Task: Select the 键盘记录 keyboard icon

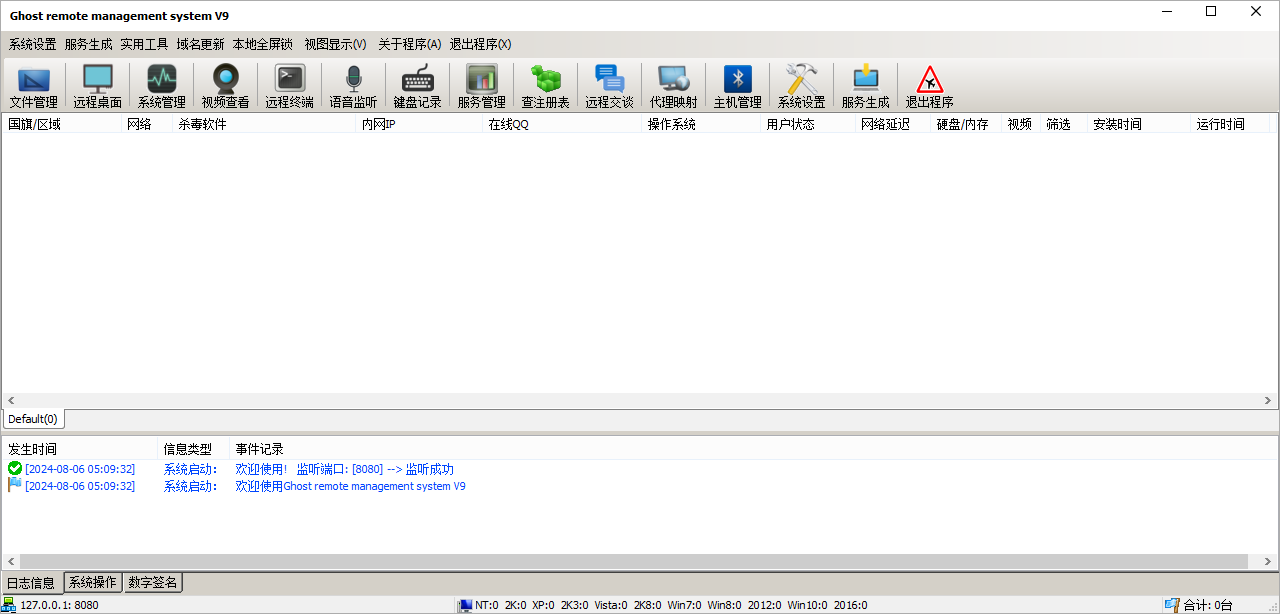Action: (x=418, y=86)
